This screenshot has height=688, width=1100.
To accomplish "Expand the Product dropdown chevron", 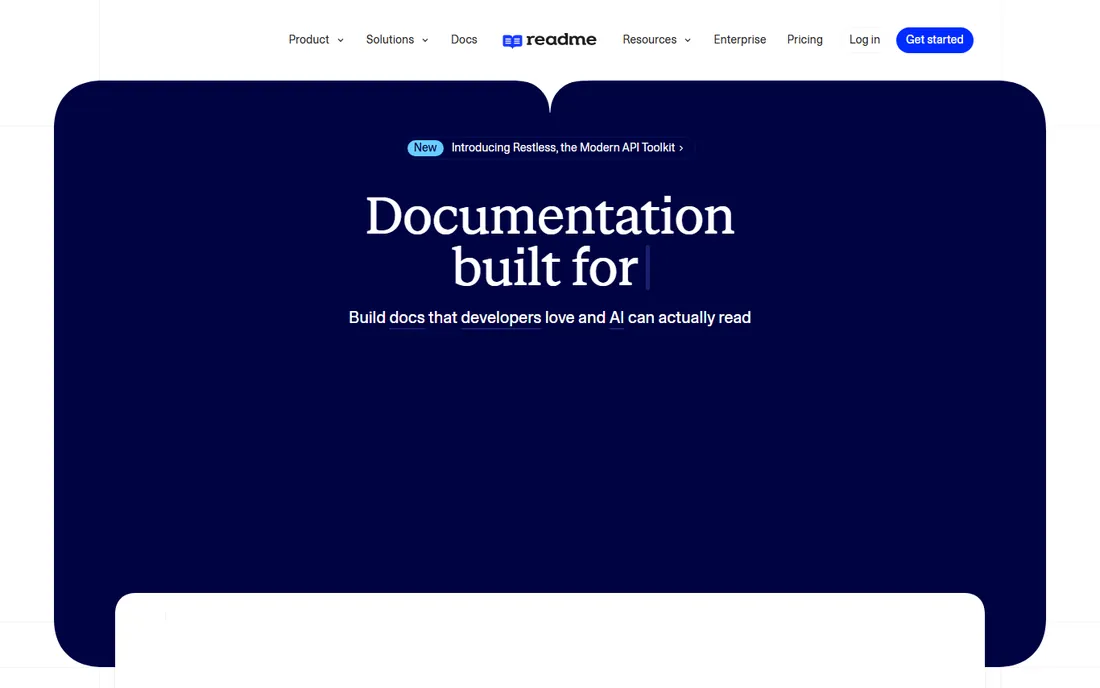I will pos(340,41).
